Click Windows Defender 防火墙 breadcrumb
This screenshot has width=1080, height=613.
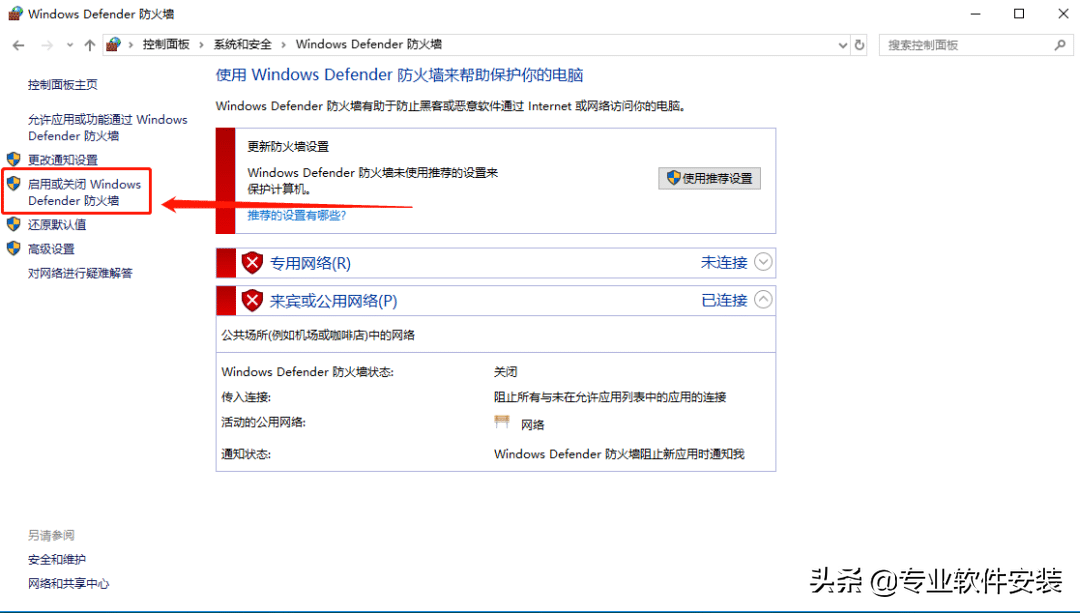tap(368, 45)
